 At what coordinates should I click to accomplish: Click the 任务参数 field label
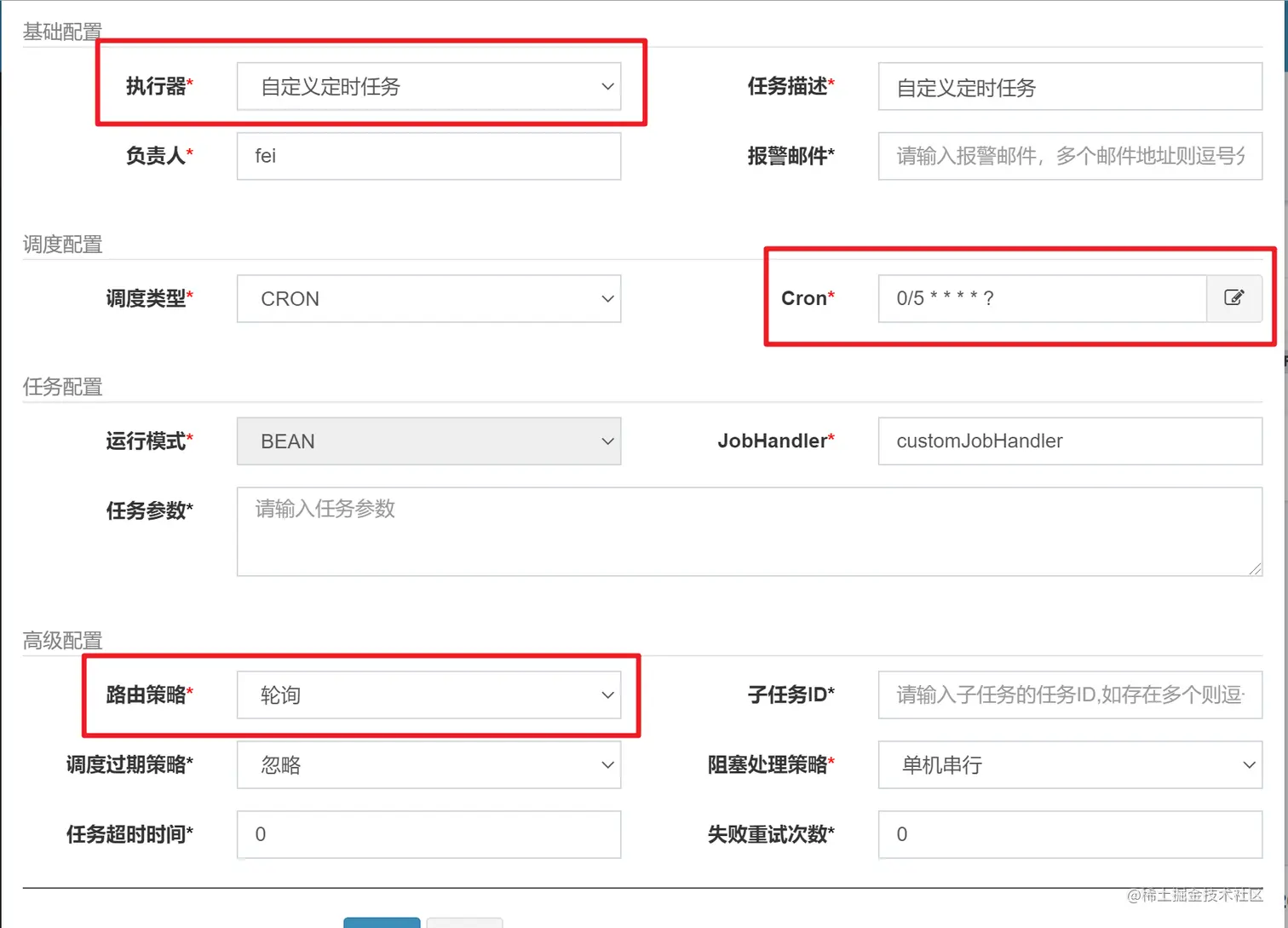coord(149,510)
